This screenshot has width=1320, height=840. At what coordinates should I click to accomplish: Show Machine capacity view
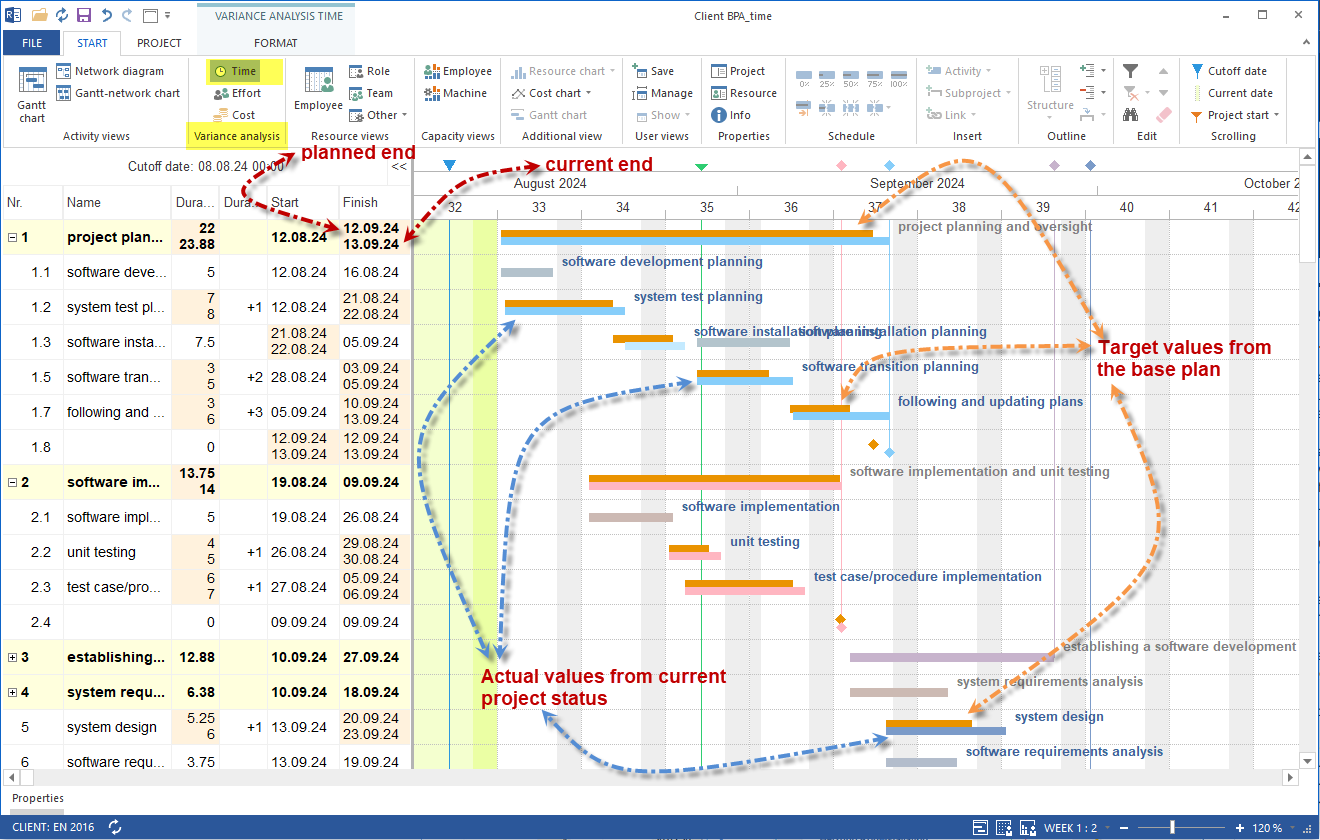[x=455, y=93]
